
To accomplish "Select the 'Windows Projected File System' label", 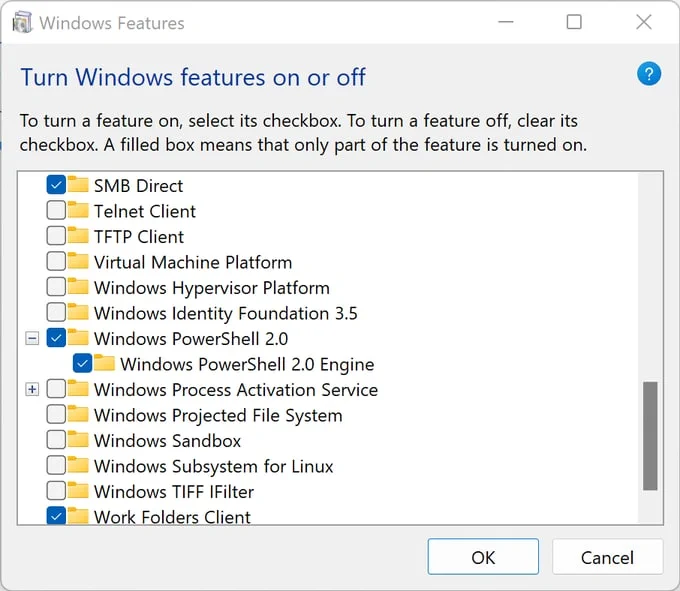I will point(218,416).
